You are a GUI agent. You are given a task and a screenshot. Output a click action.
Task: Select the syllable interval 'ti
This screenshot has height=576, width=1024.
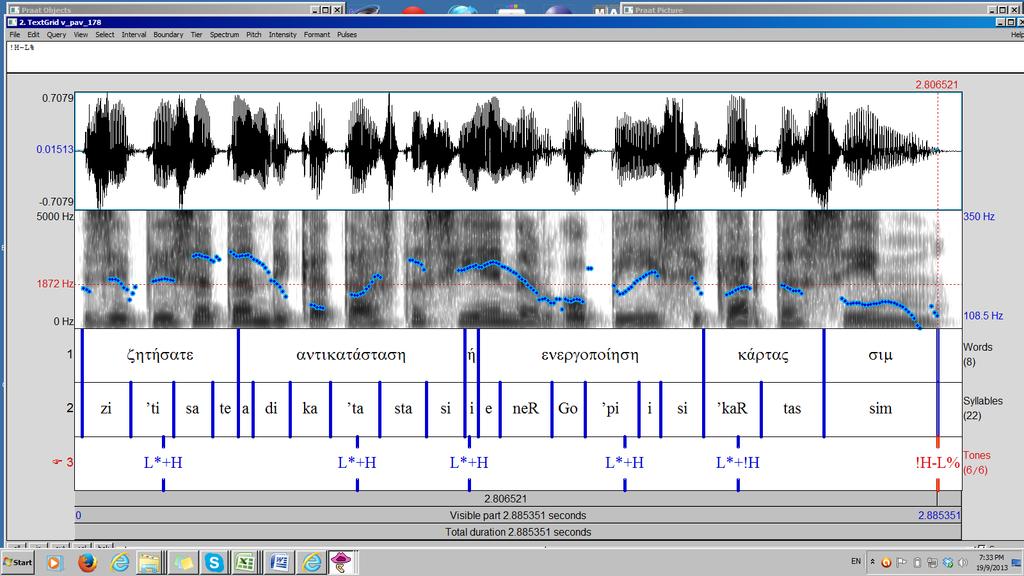[x=152, y=409]
